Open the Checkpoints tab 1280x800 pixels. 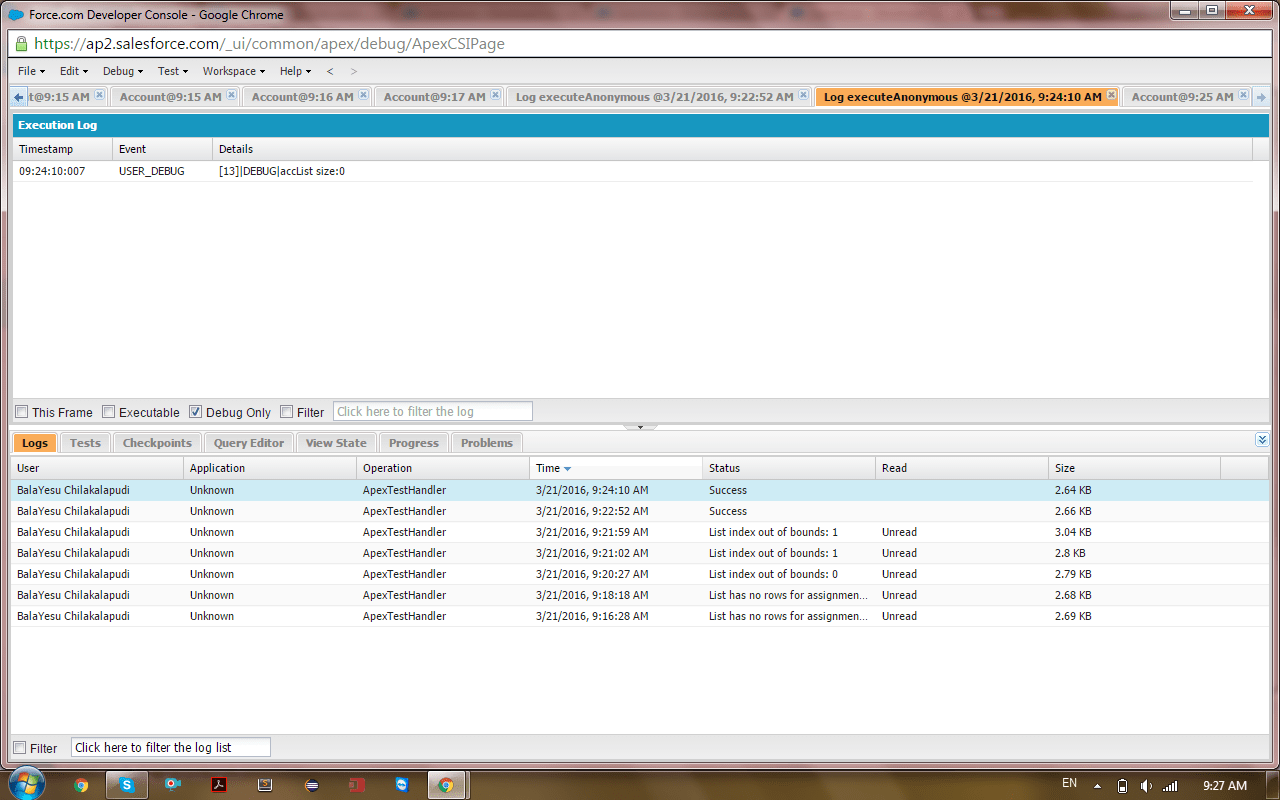(x=157, y=443)
